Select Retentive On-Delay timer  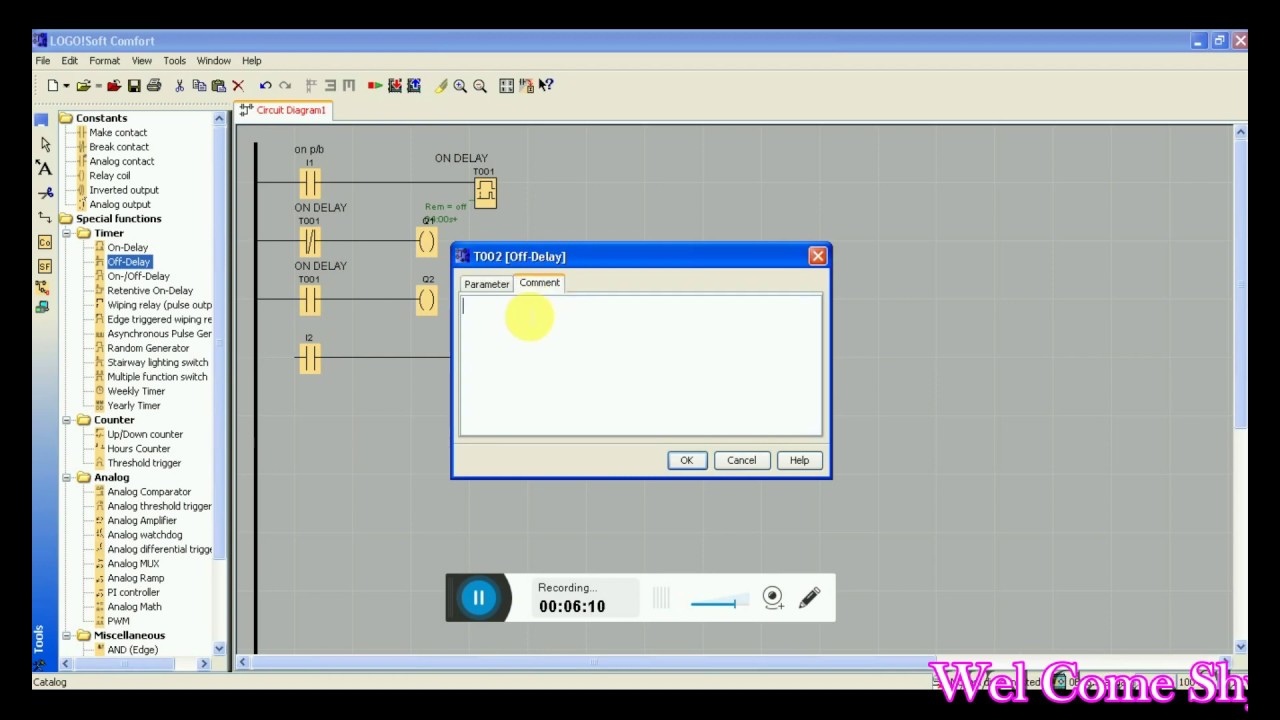point(150,290)
